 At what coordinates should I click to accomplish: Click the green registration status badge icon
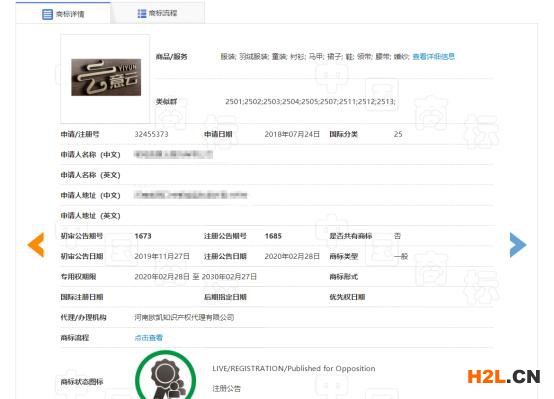[165, 375]
